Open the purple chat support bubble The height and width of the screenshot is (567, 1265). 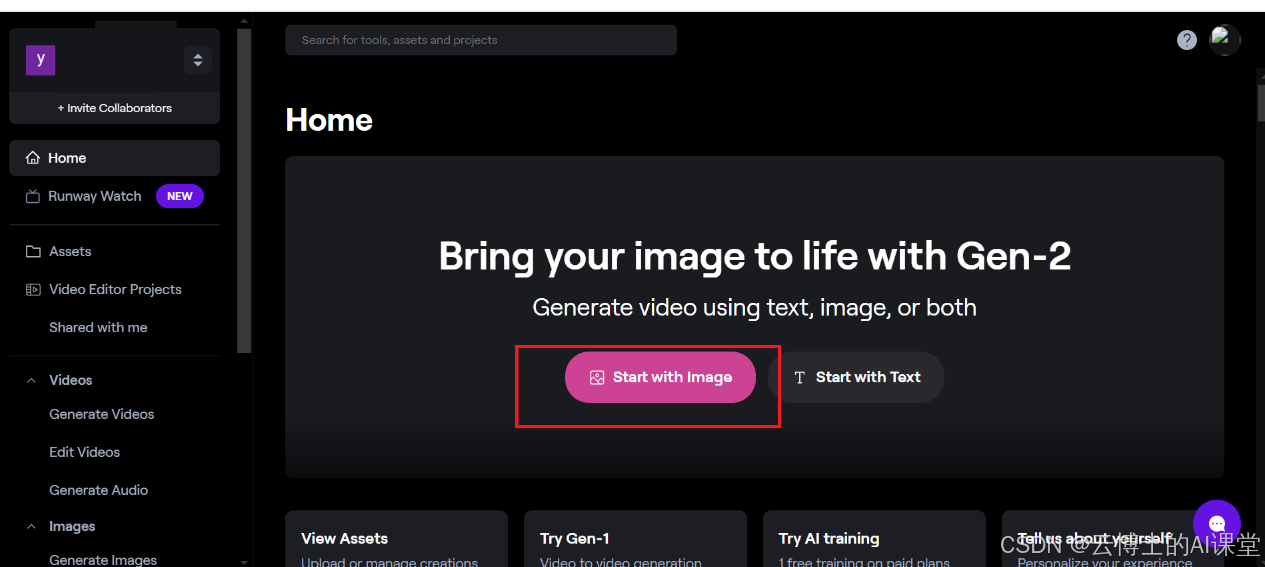1217,524
